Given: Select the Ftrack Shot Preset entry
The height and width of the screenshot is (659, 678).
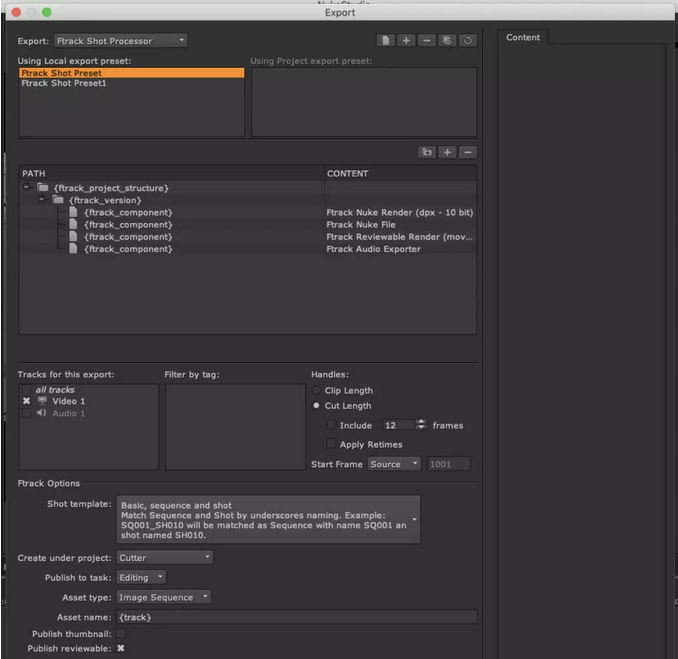Looking at the screenshot, I should click(131, 73).
